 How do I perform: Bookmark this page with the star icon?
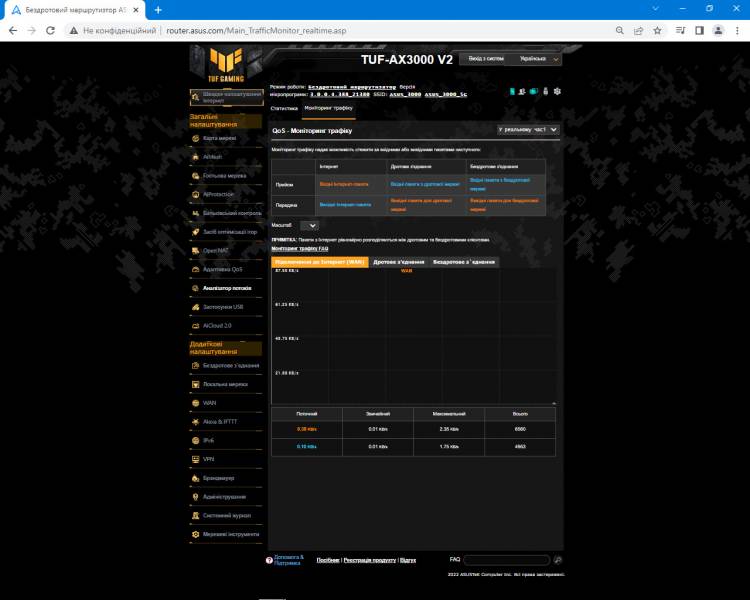click(x=657, y=31)
